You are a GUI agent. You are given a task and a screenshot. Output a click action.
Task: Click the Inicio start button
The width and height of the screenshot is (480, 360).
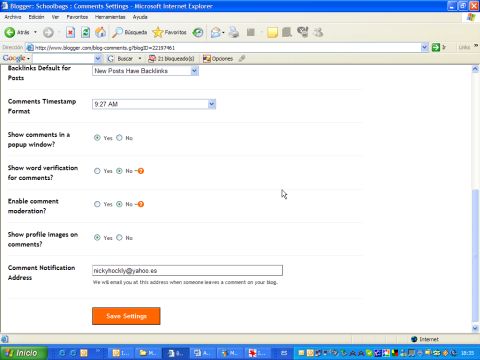24,353
